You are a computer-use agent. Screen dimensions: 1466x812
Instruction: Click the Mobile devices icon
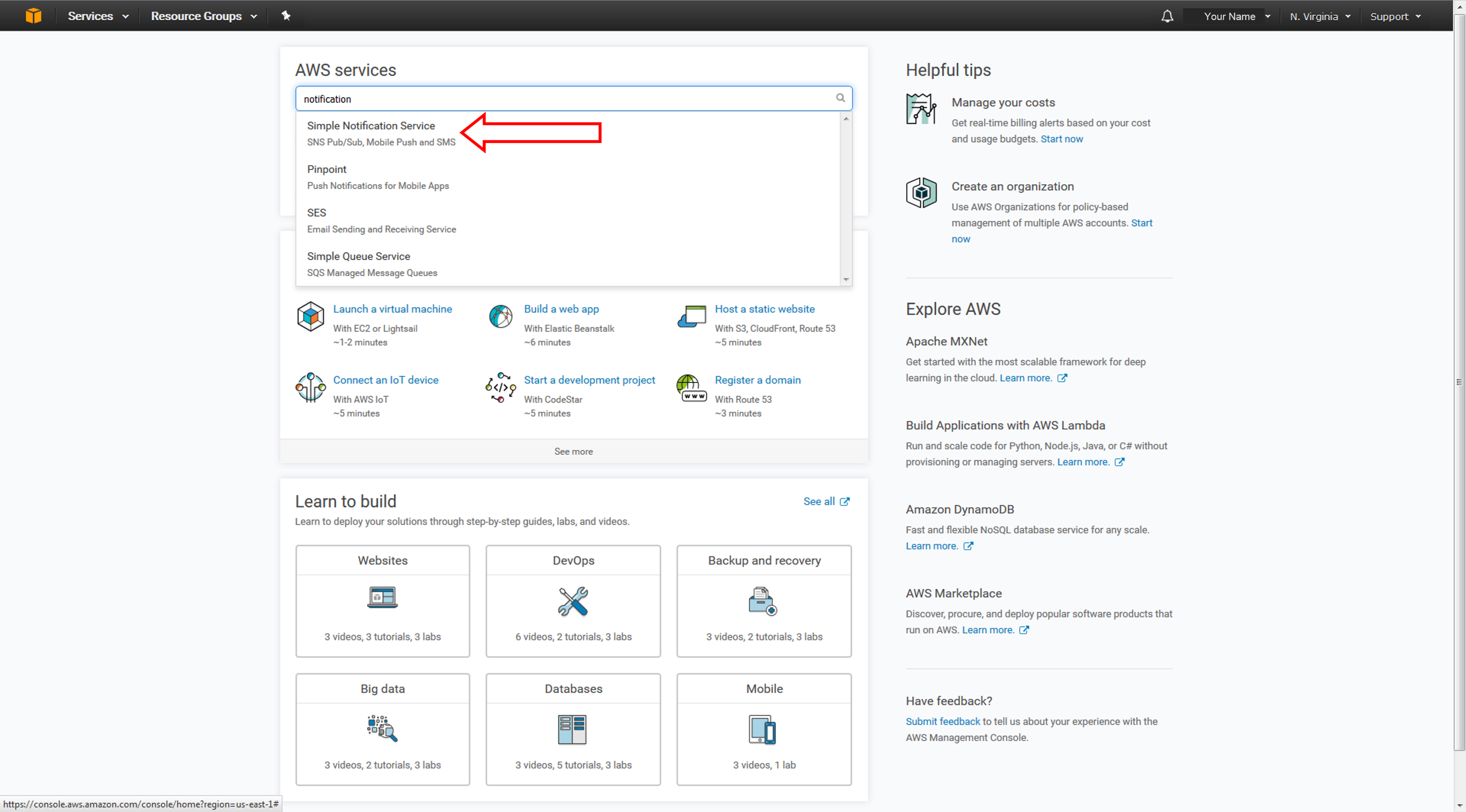point(763,729)
